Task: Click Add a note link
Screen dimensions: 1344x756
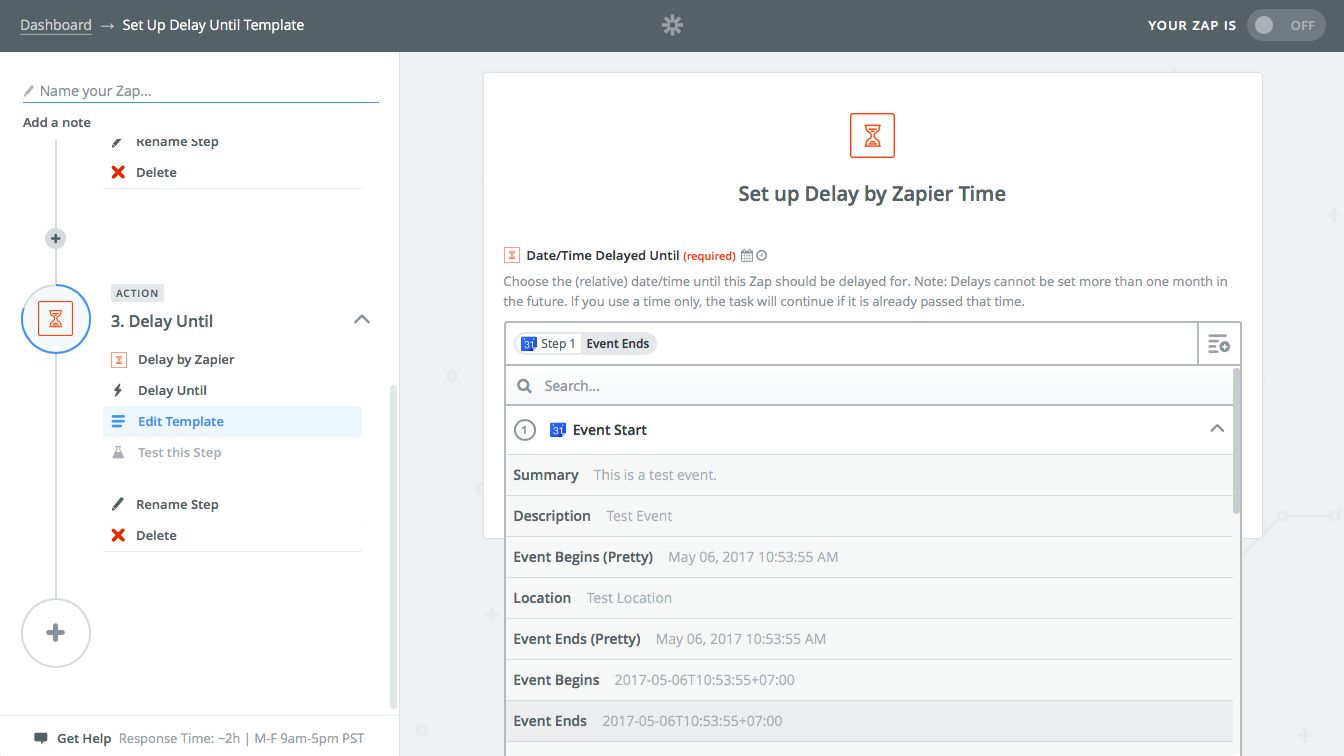Action: click(57, 122)
